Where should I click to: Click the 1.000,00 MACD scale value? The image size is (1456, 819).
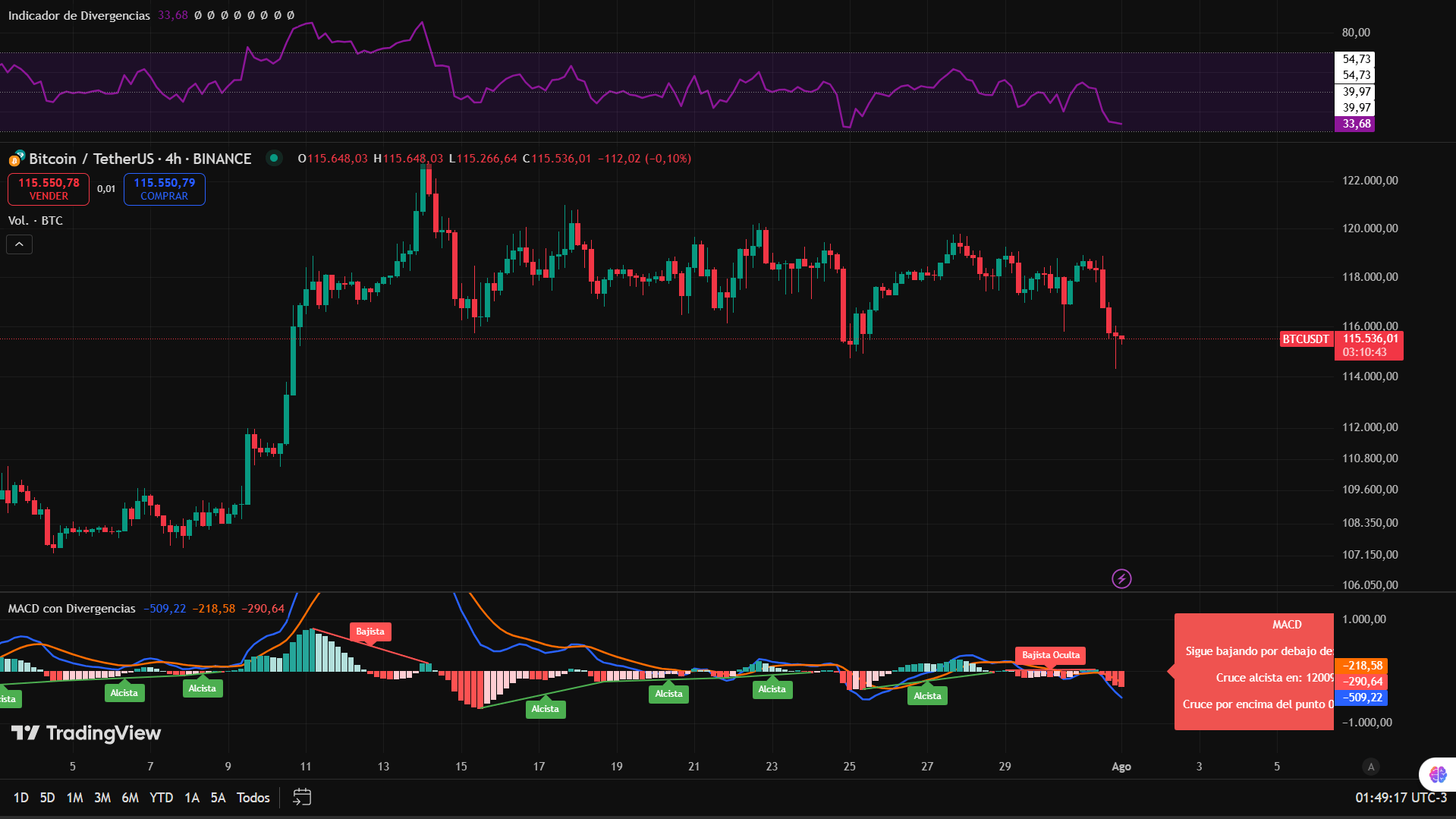pos(1364,619)
